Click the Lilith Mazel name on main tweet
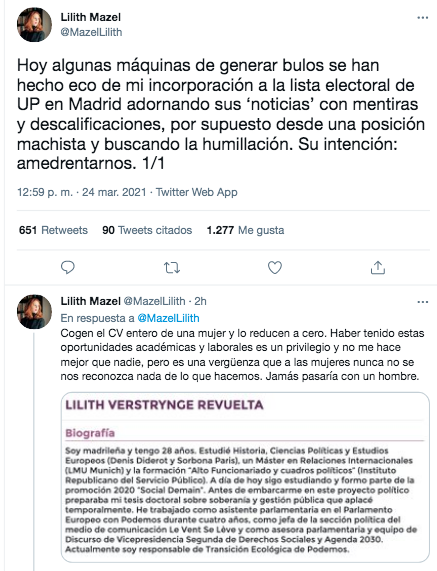437x571 pixels. (90, 17)
